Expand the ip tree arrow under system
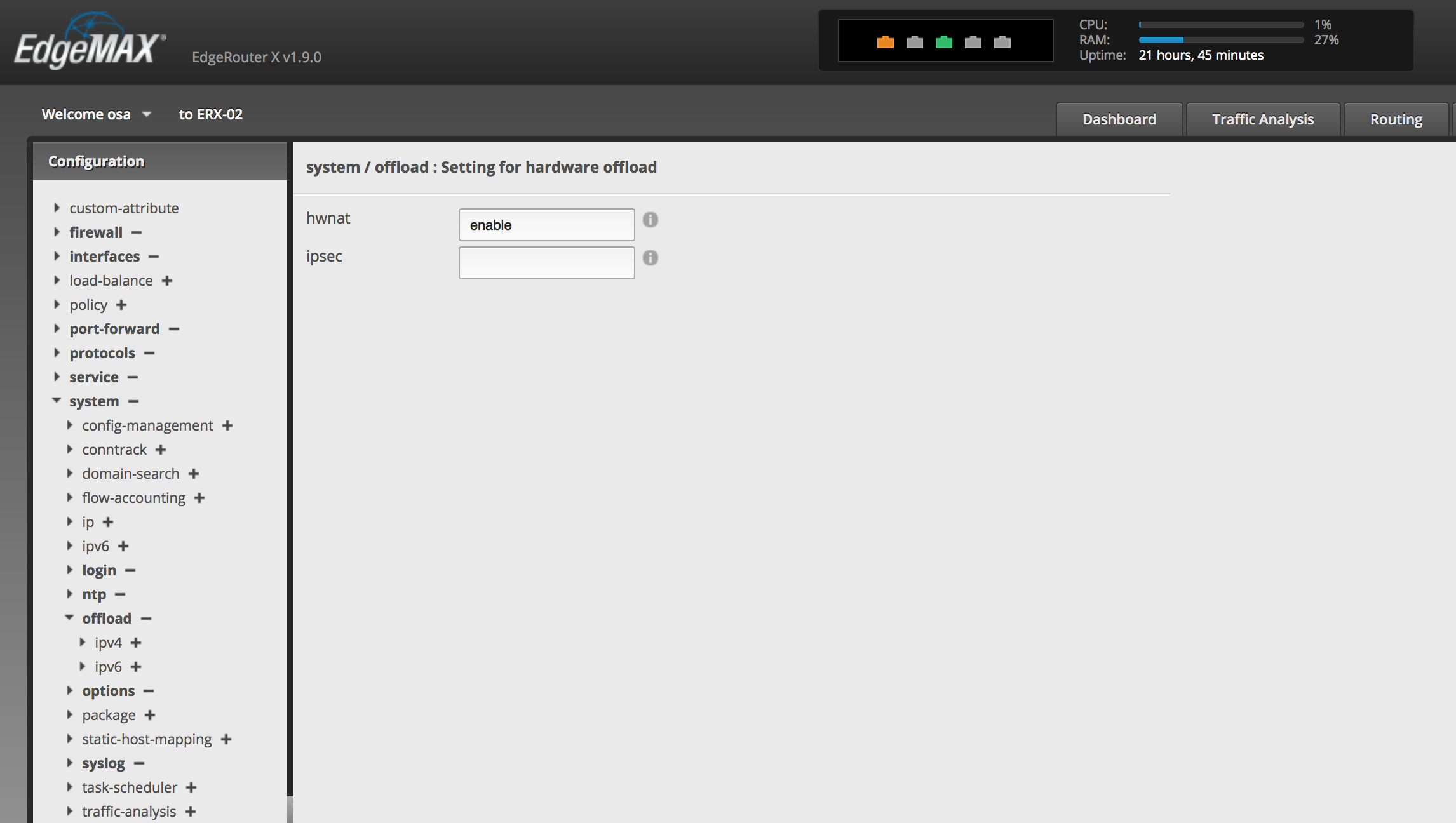The height and width of the screenshot is (823, 1456). point(70,521)
